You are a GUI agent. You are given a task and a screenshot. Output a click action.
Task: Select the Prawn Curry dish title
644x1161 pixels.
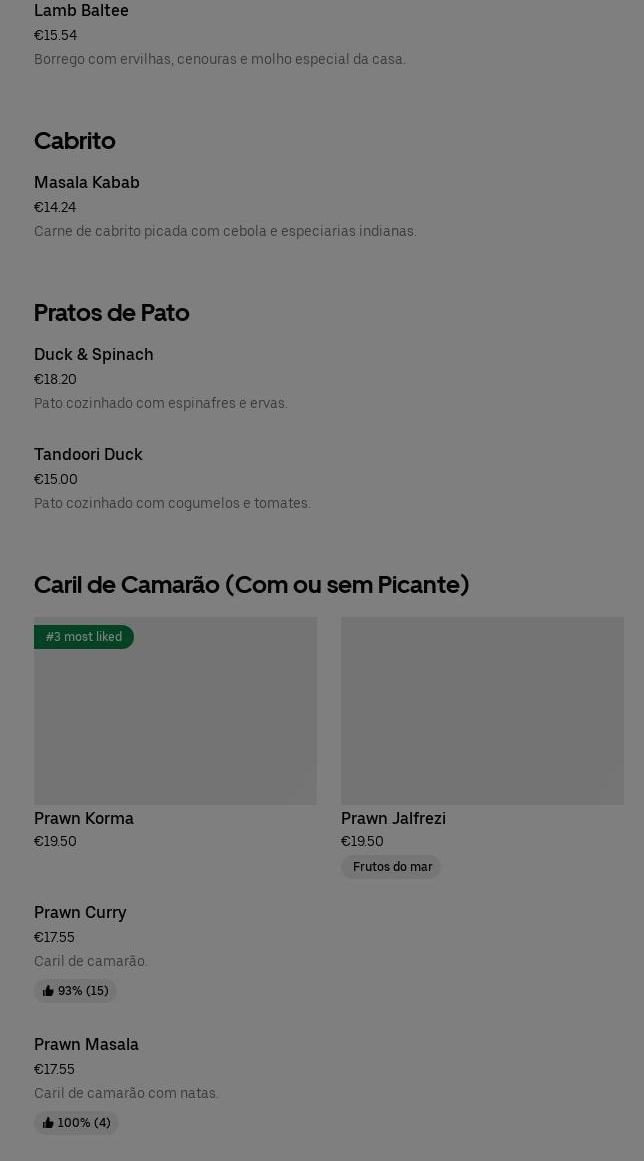pyautogui.click(x=80, y=913)
